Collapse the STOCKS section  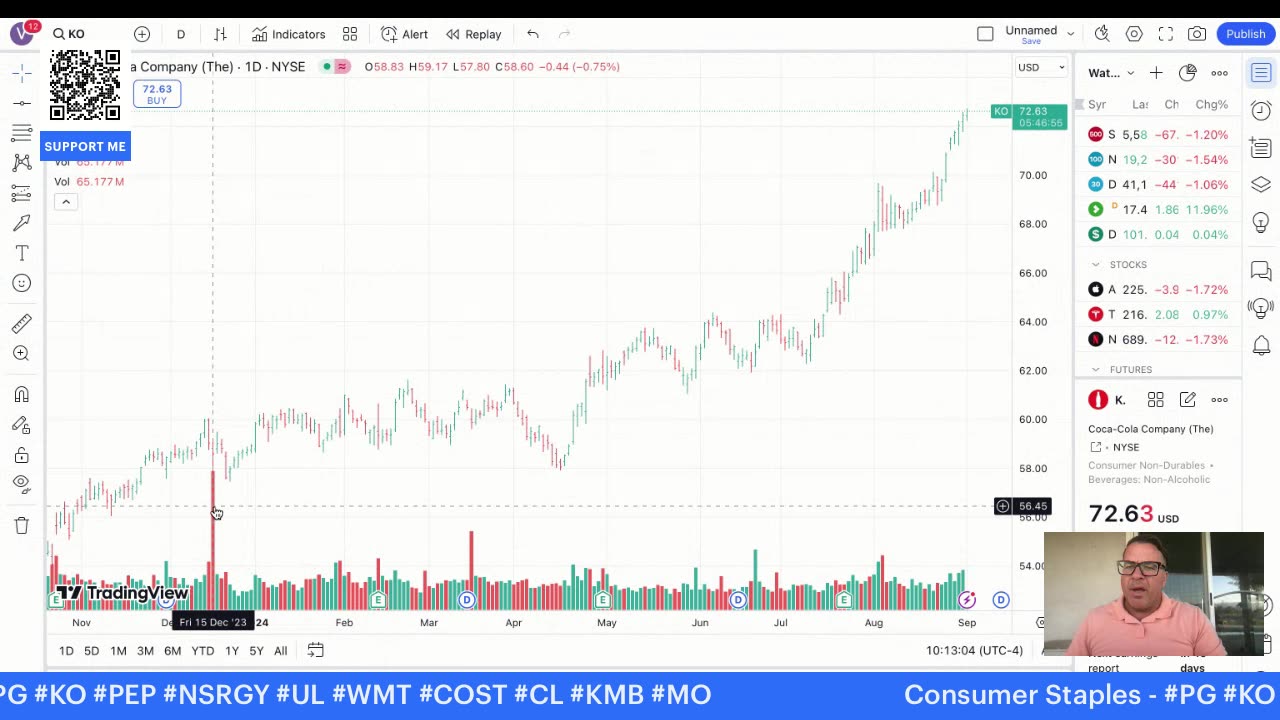point(1095,264)
